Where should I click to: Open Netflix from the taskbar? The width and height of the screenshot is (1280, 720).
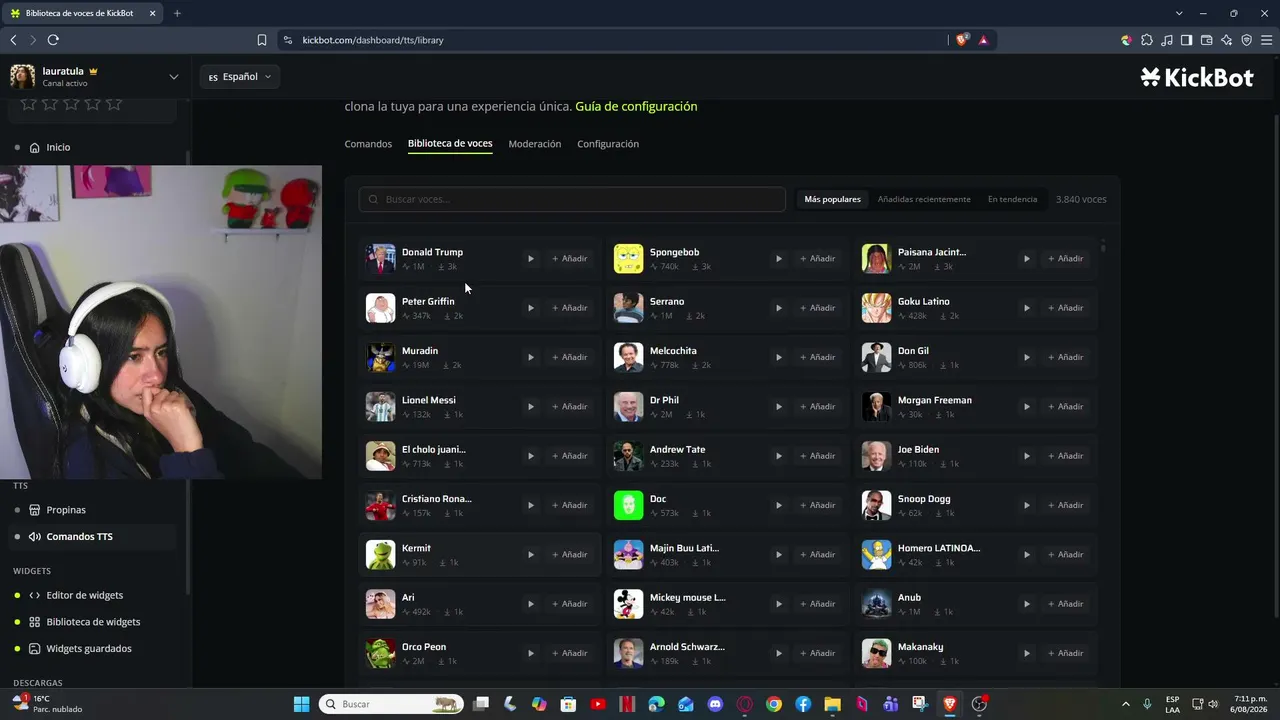(627, 704)
